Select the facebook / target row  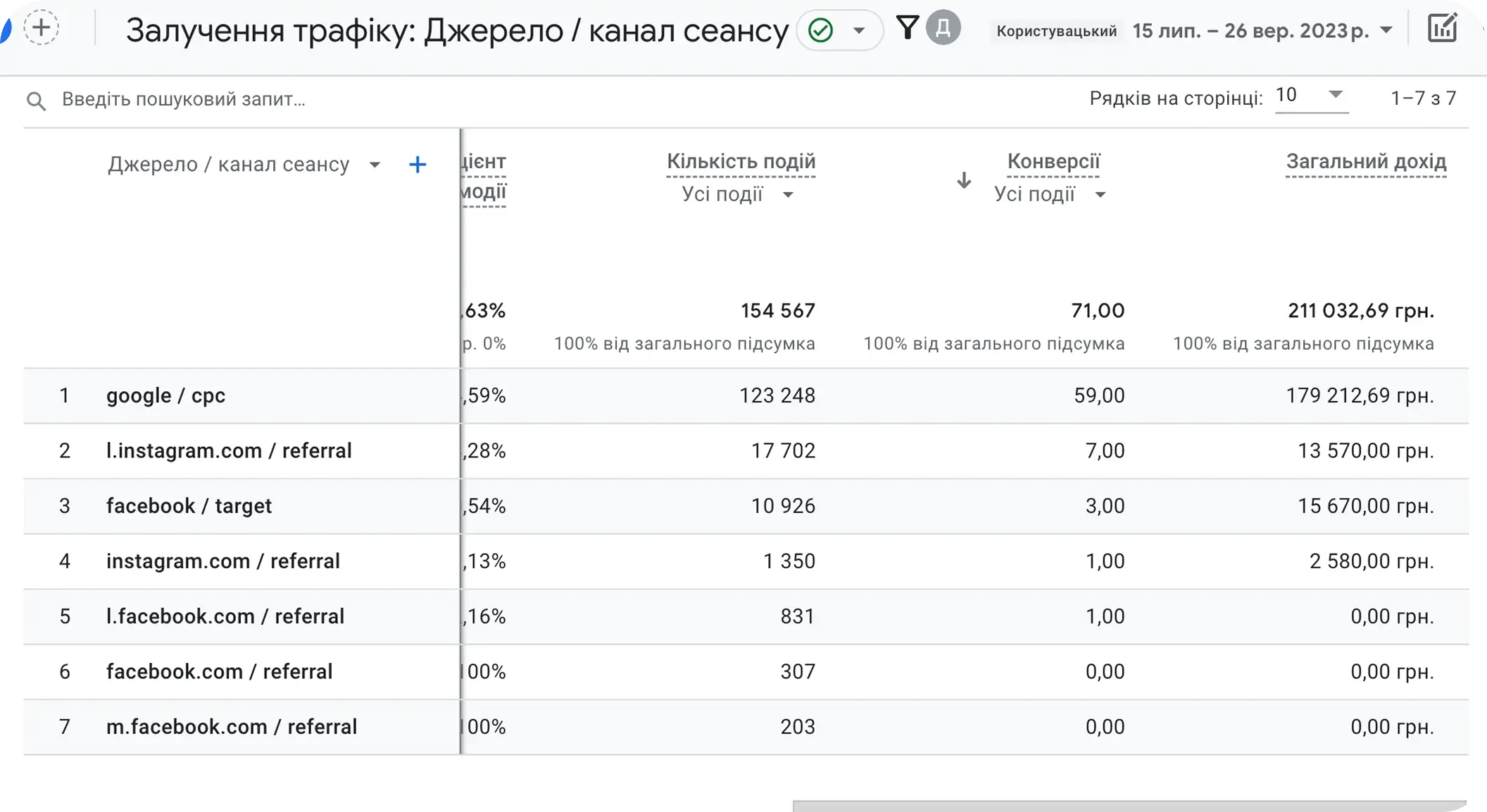pyautogui.click(x=746, y=506)
